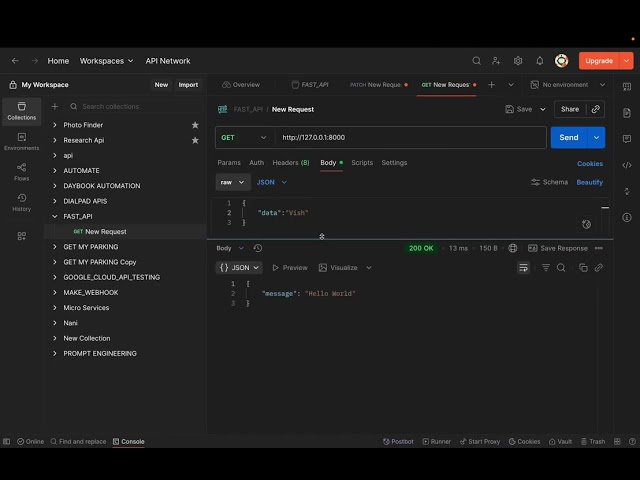This screenshot has width=640, height=480.
Task: Click the Send button
Action: [569, 138]
